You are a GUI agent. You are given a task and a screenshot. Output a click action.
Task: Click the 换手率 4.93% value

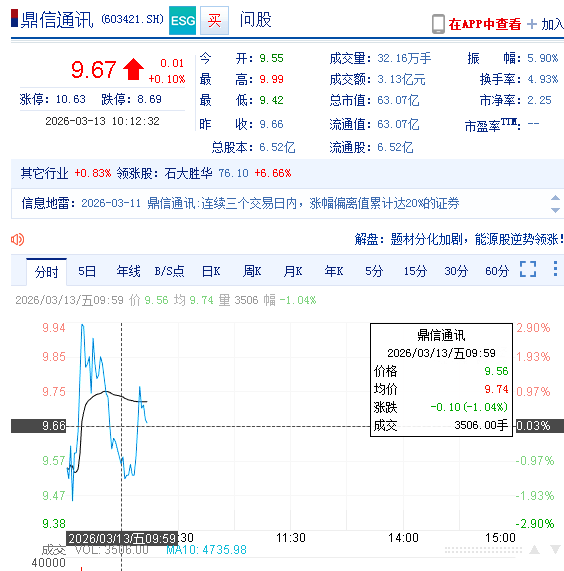coord(543,79)
